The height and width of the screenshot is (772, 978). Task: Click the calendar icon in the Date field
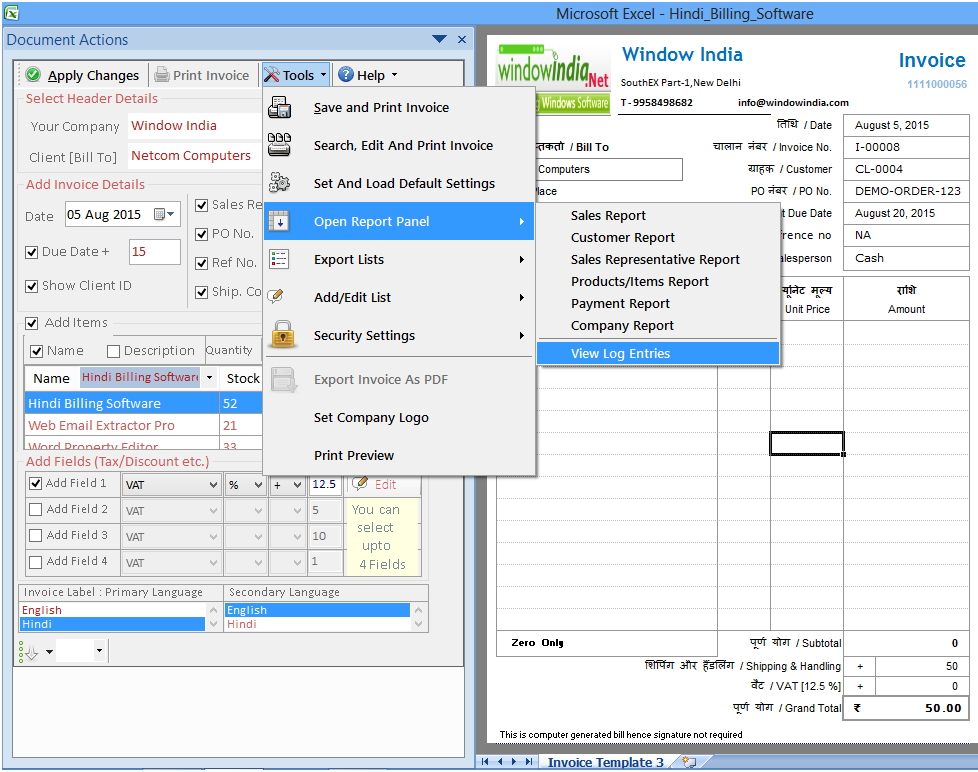[x=160, y=214]
